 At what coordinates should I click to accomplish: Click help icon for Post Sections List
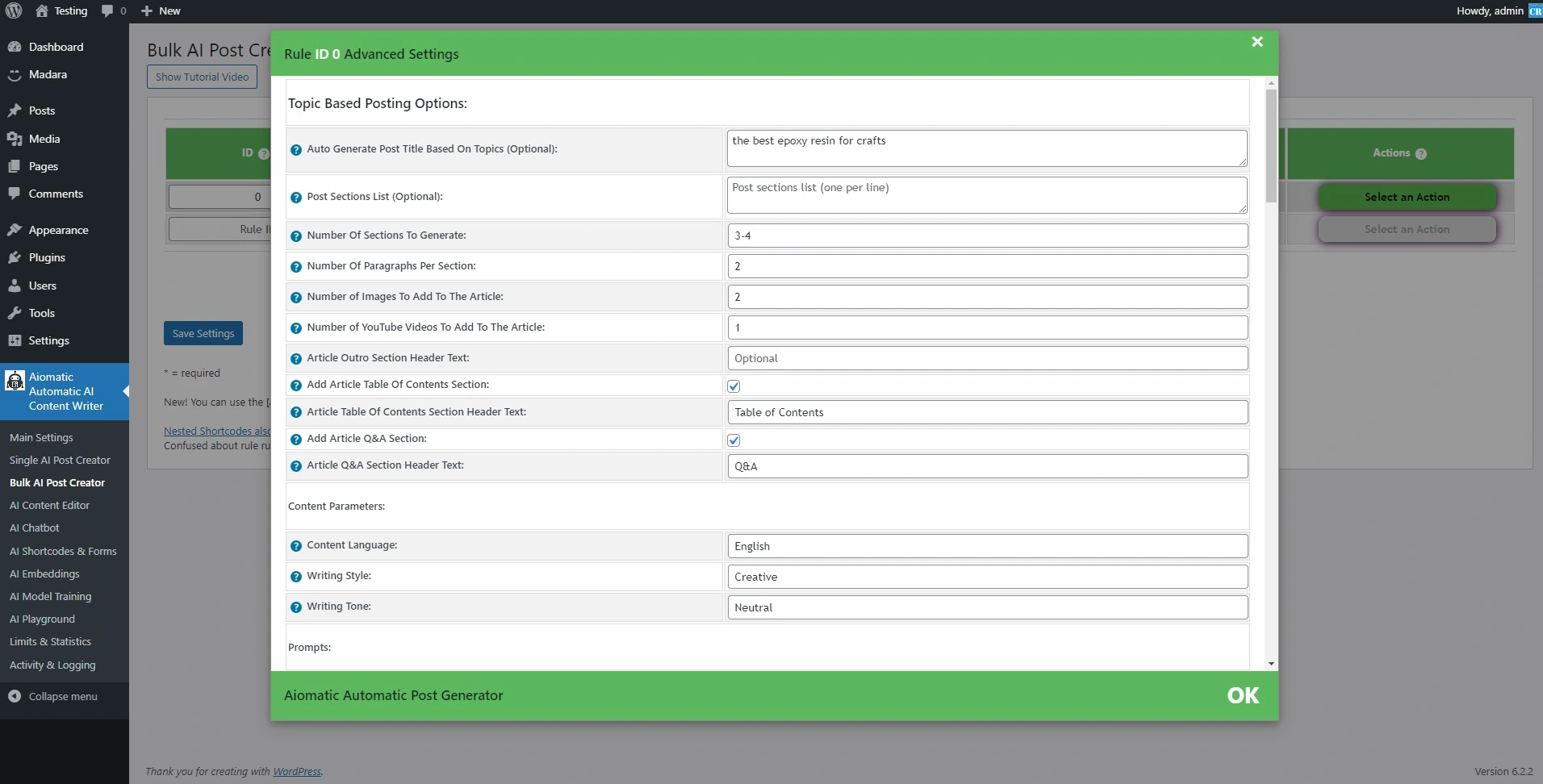[296, 198]
